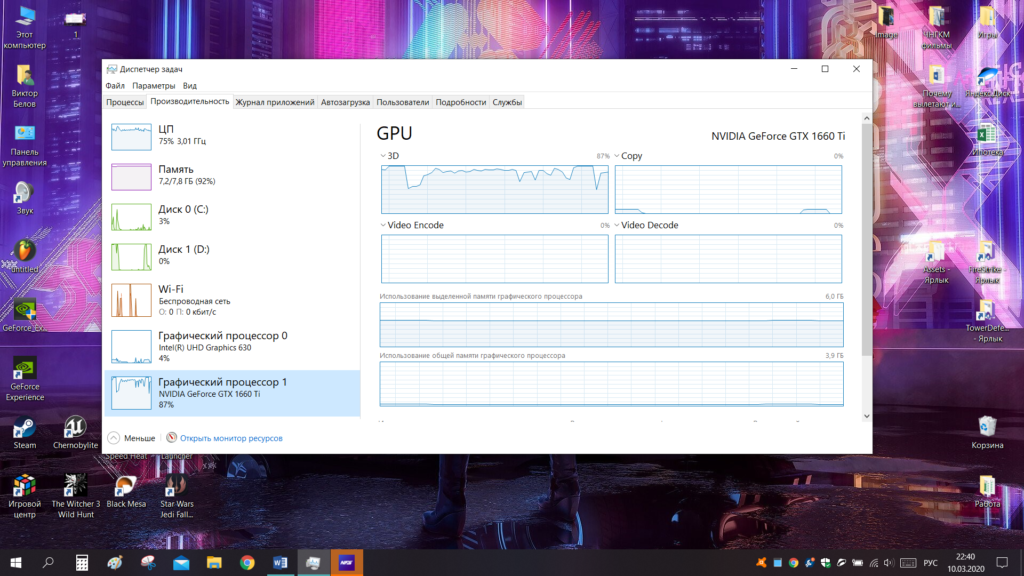Click the vertical scrollbar in GPU pane
1024x576 pixels.
click(x=867, y=238)
